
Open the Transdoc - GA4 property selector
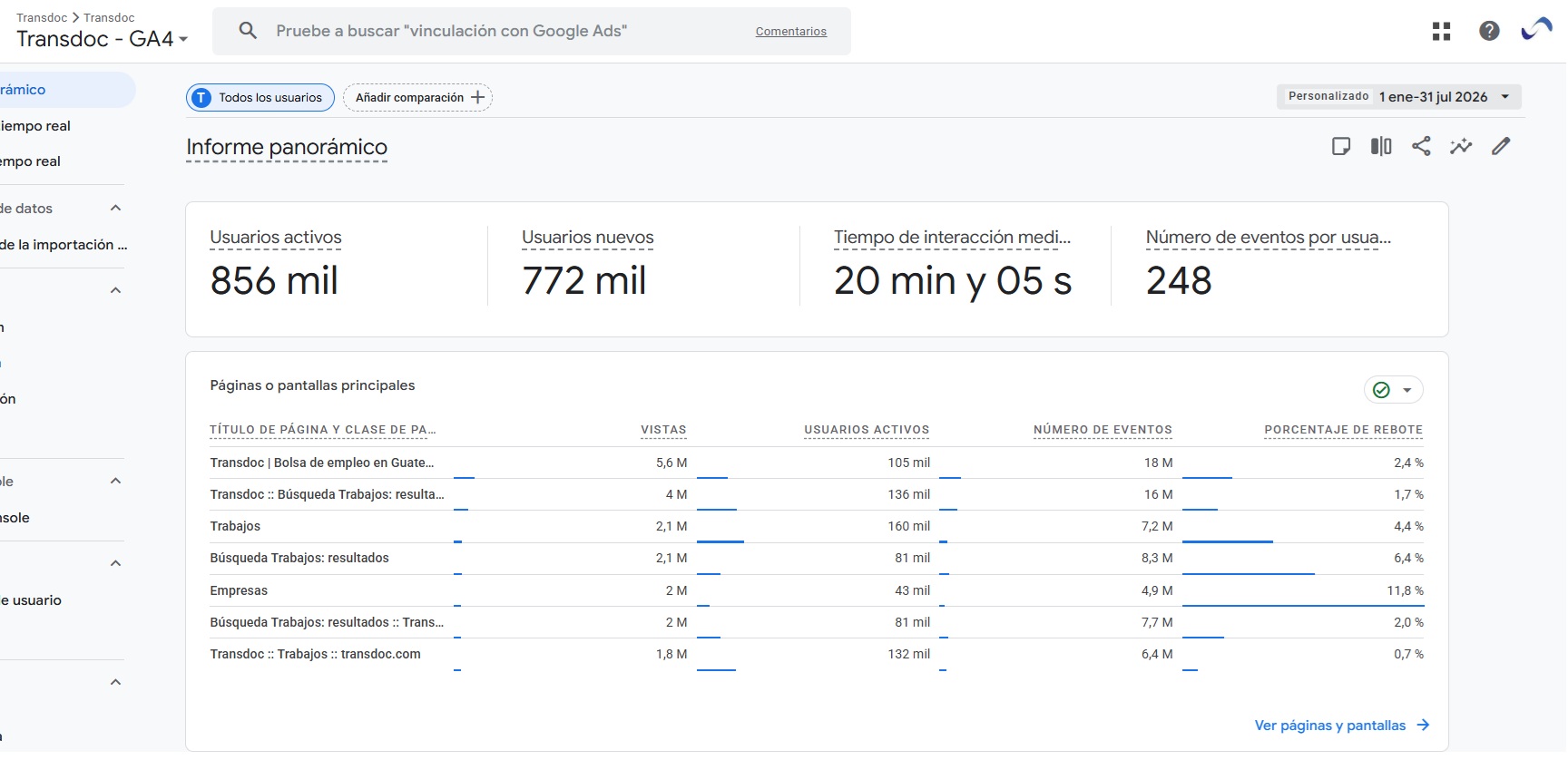point(103,39)
